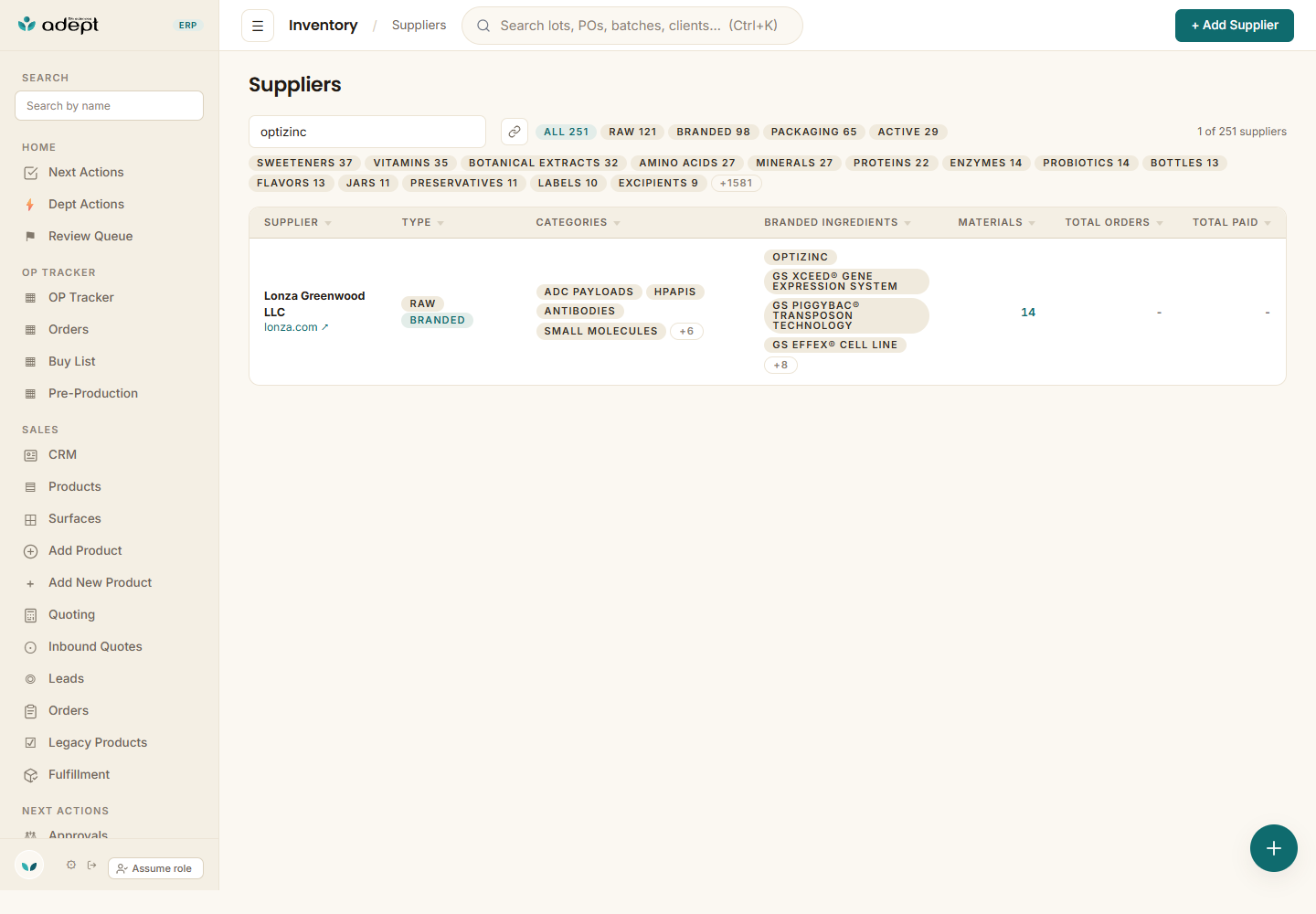Open the Approvals sidebar item
Image resolution: width=1316 pixels, height=914 pixels.
78,834
